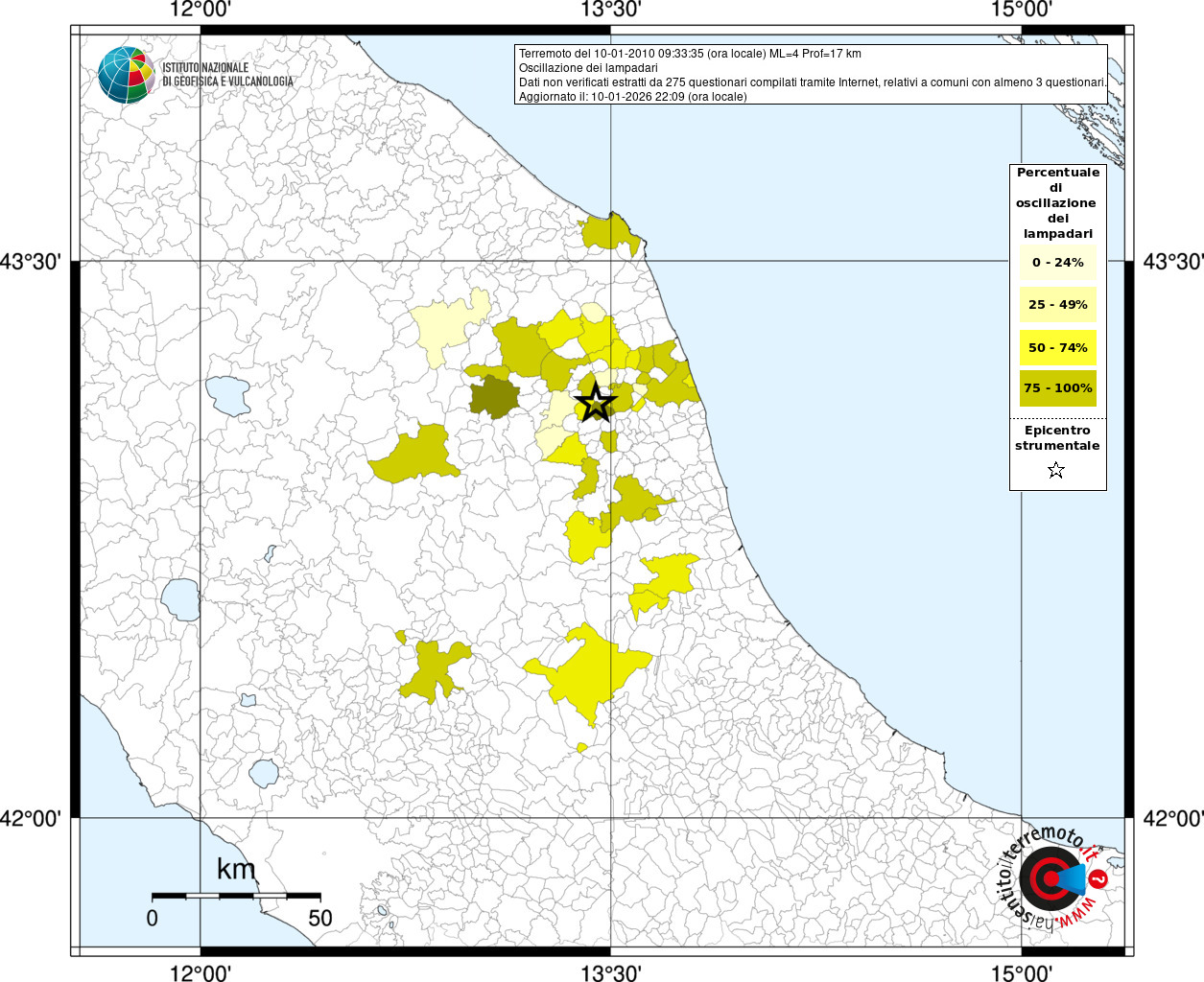Click the INGV globe logo
This screenshot has width=1204, height=982.
point(126,75)
